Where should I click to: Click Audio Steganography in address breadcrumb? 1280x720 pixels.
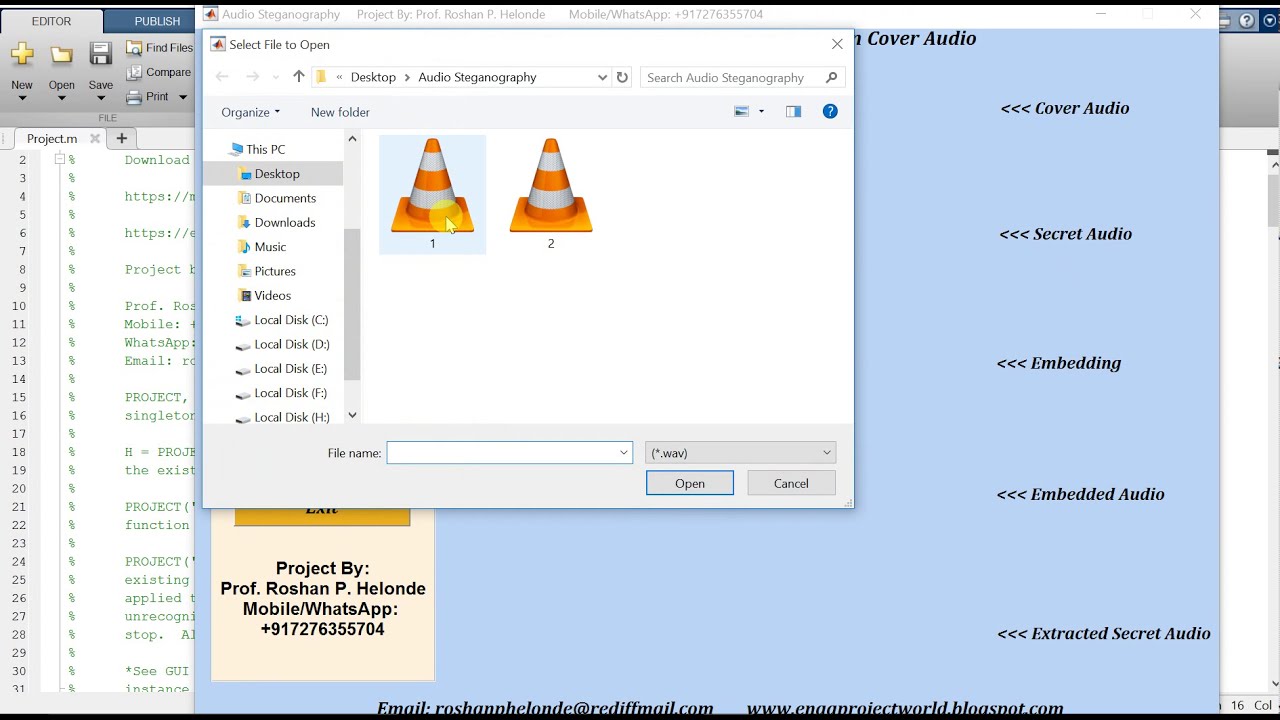tap(477, 77)
